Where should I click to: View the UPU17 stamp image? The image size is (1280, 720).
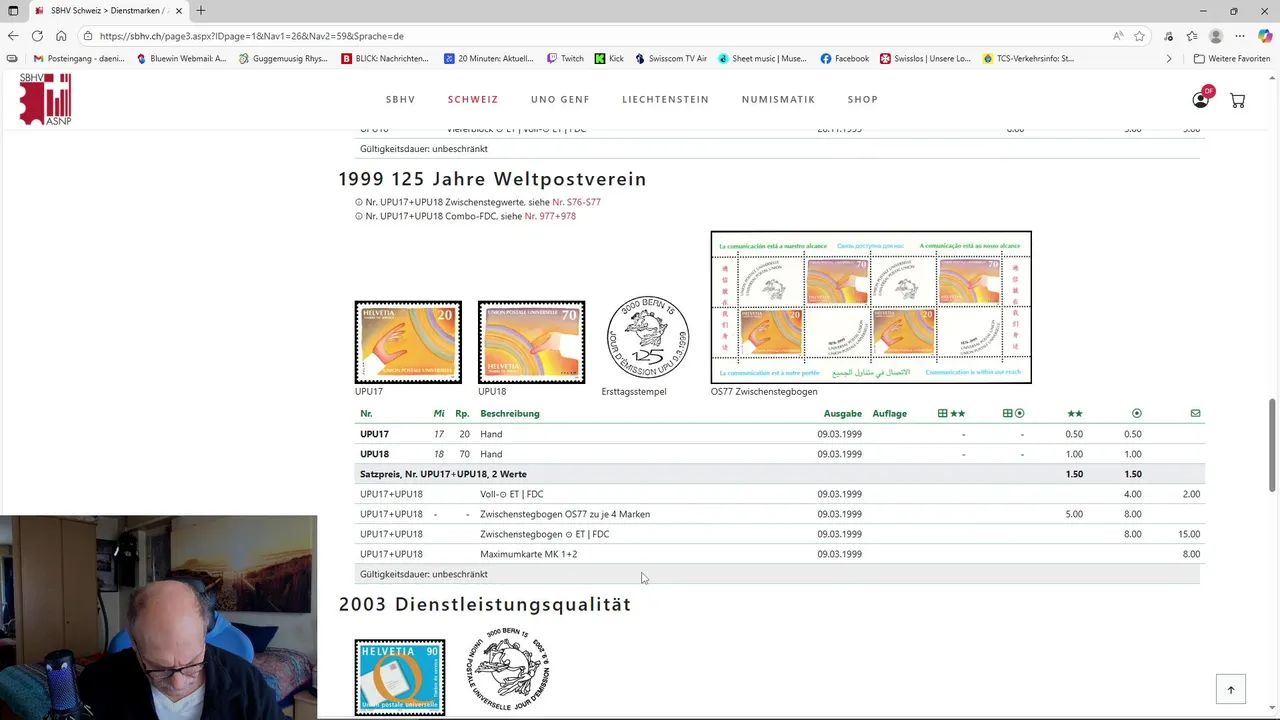408,342
